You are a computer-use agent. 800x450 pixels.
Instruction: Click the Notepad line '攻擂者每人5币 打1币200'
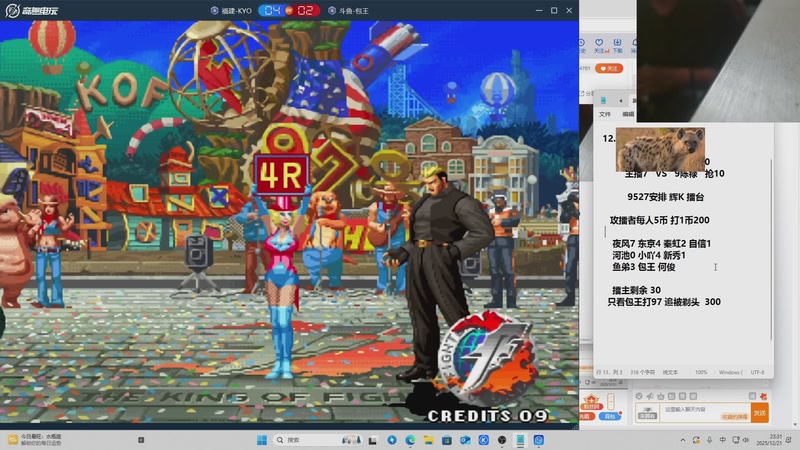(x=659, y=220)
